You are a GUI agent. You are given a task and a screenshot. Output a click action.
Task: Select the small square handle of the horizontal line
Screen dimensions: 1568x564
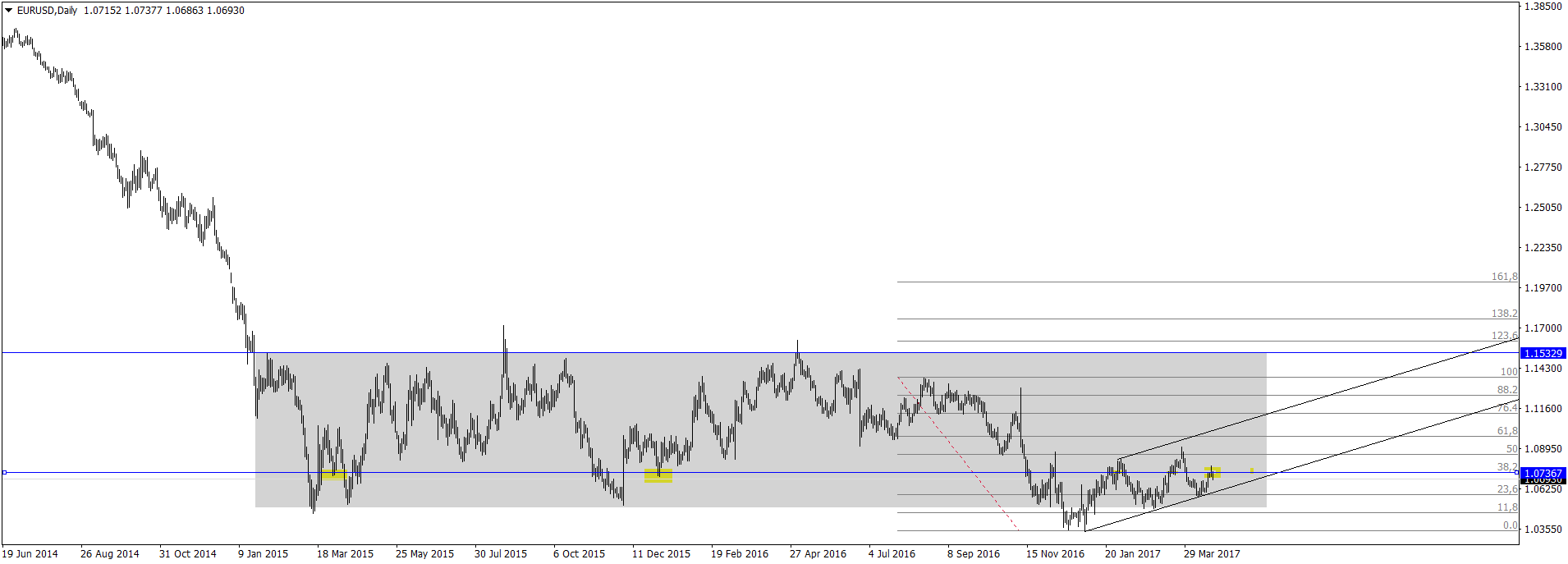point(4,472)
